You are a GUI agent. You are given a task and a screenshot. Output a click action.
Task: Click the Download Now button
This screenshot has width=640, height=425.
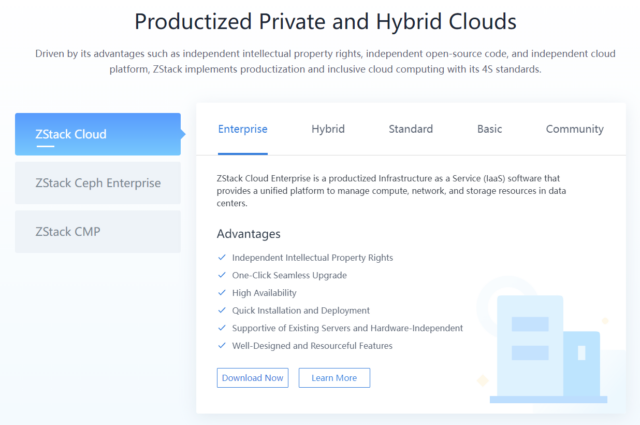(253, 378)
